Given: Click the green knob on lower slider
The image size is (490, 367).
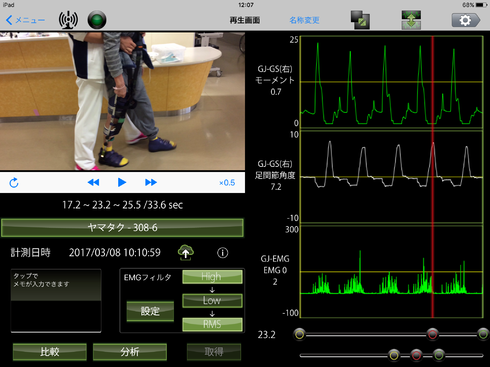Looking at the screenshot, I should (x=439, y=355).
